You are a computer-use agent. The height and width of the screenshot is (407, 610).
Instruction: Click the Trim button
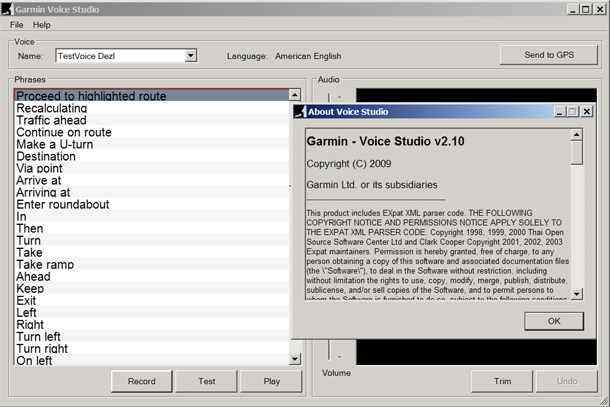click(502, 381)
